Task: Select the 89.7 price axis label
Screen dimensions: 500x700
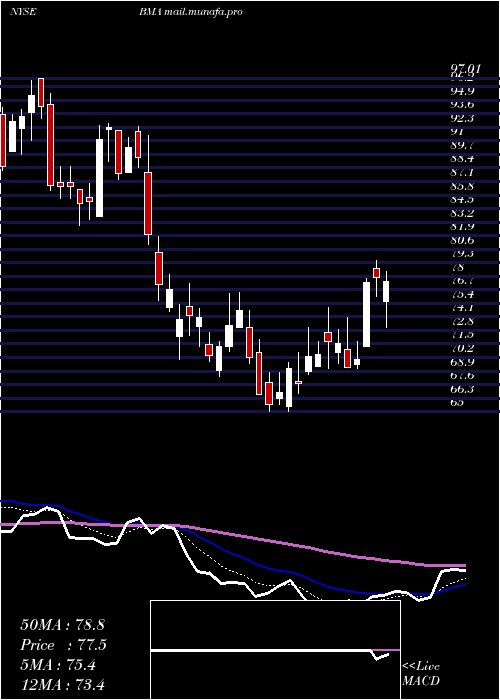Action: click(462, 146)
